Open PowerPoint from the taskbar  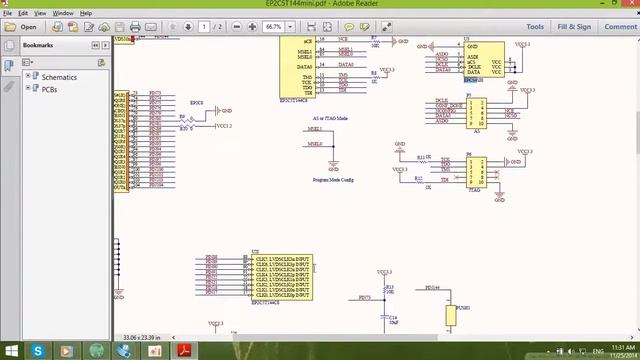(x=155, y=351)
